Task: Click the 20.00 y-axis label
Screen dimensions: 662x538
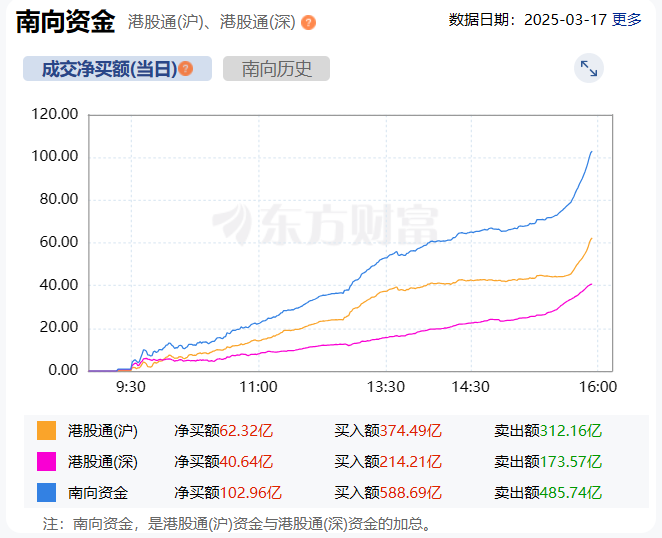Action: (59, 327)
